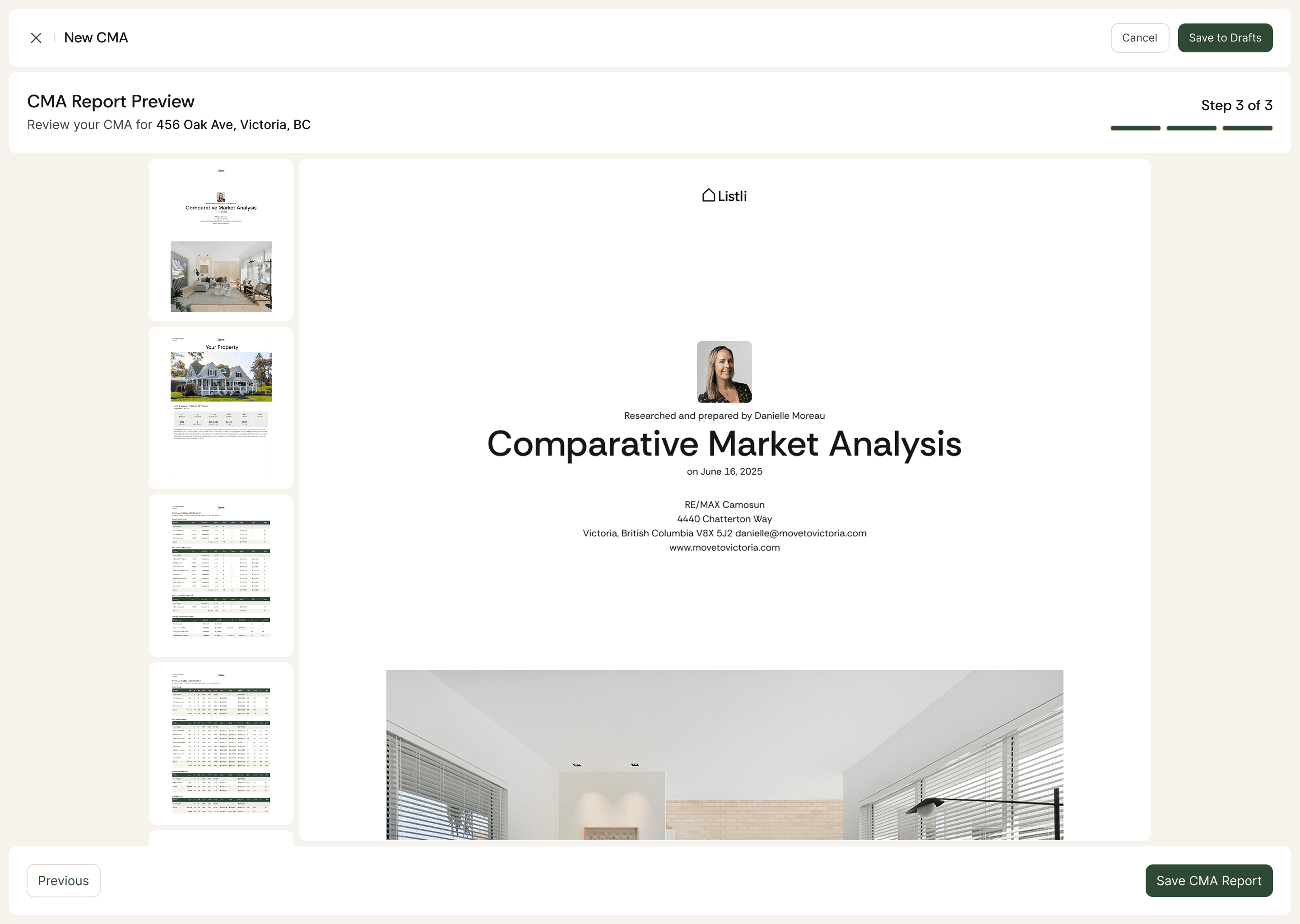
Task: Click the Cancel button
Action: click(1139, 38)
